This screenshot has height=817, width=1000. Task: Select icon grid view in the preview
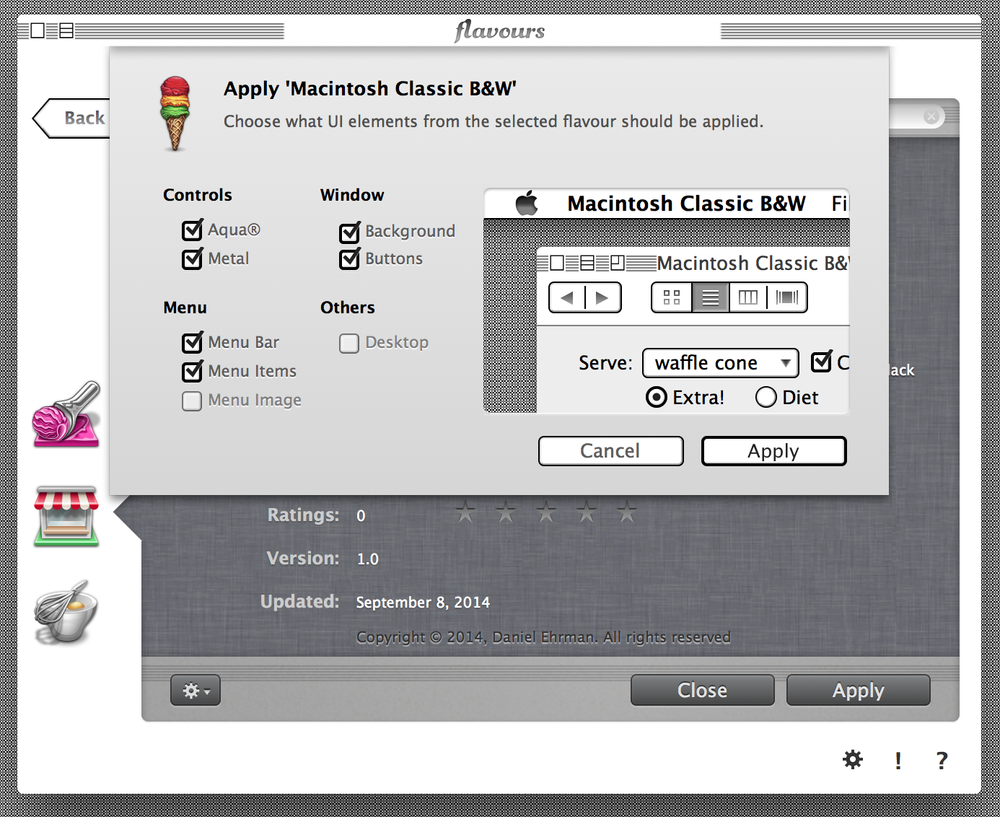(x=672, y=297)
